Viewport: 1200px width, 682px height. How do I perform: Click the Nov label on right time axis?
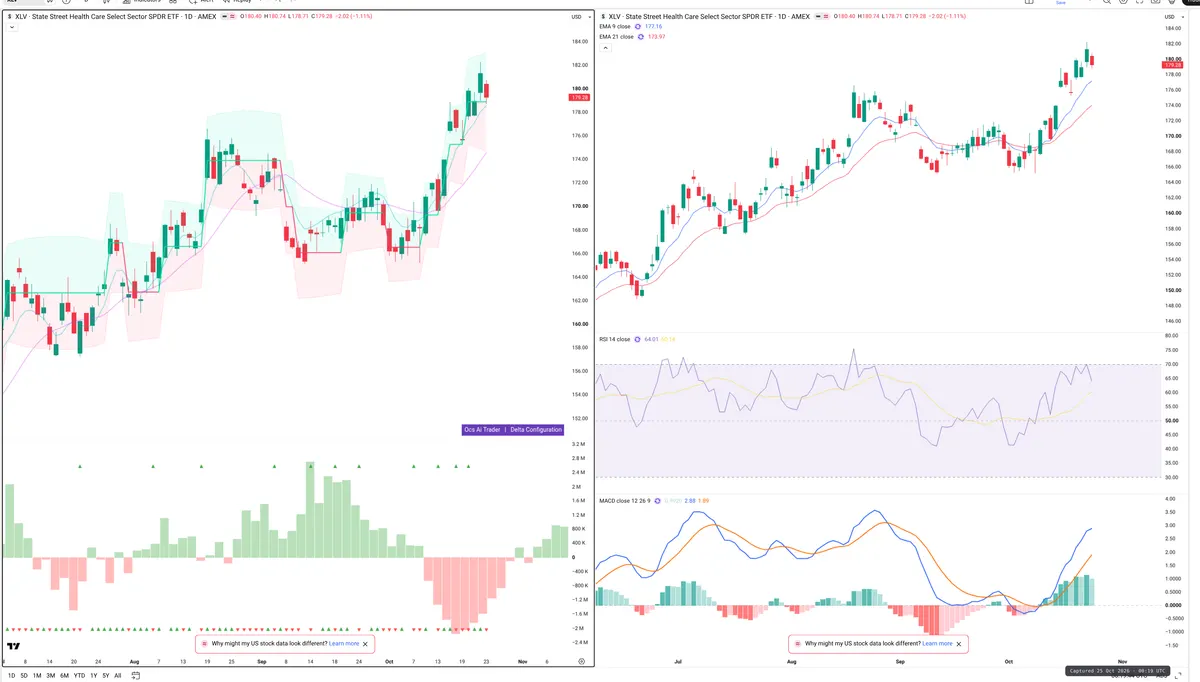coord(1123,661)
